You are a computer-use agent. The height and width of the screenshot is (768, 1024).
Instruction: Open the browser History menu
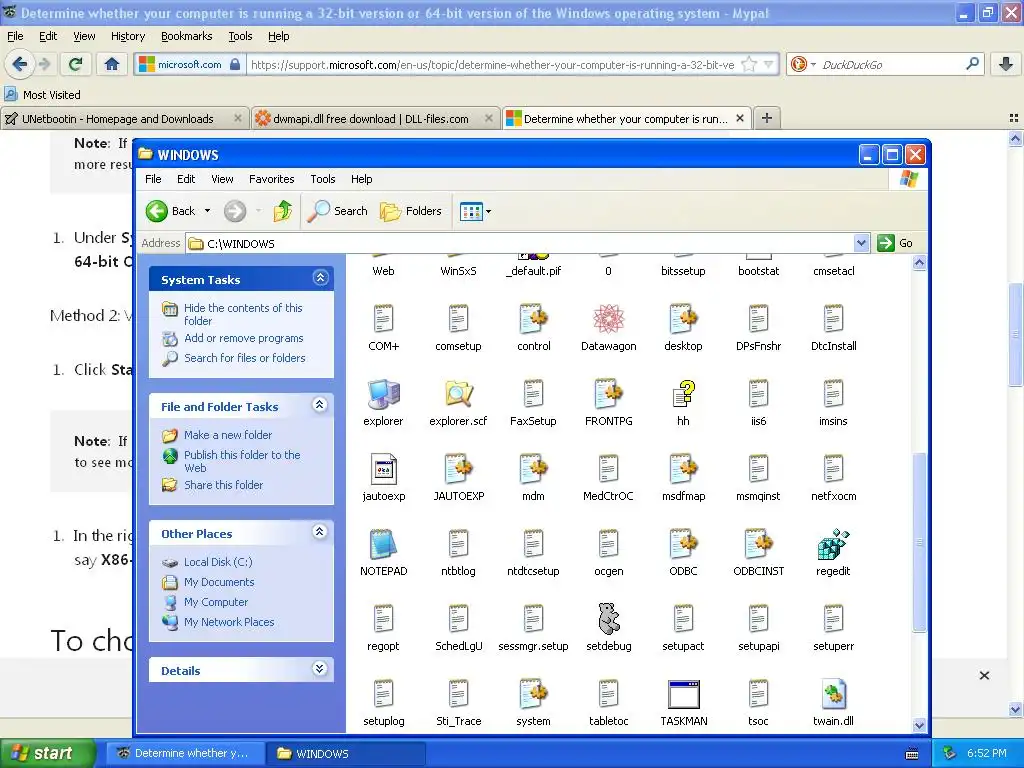(128, 36)
